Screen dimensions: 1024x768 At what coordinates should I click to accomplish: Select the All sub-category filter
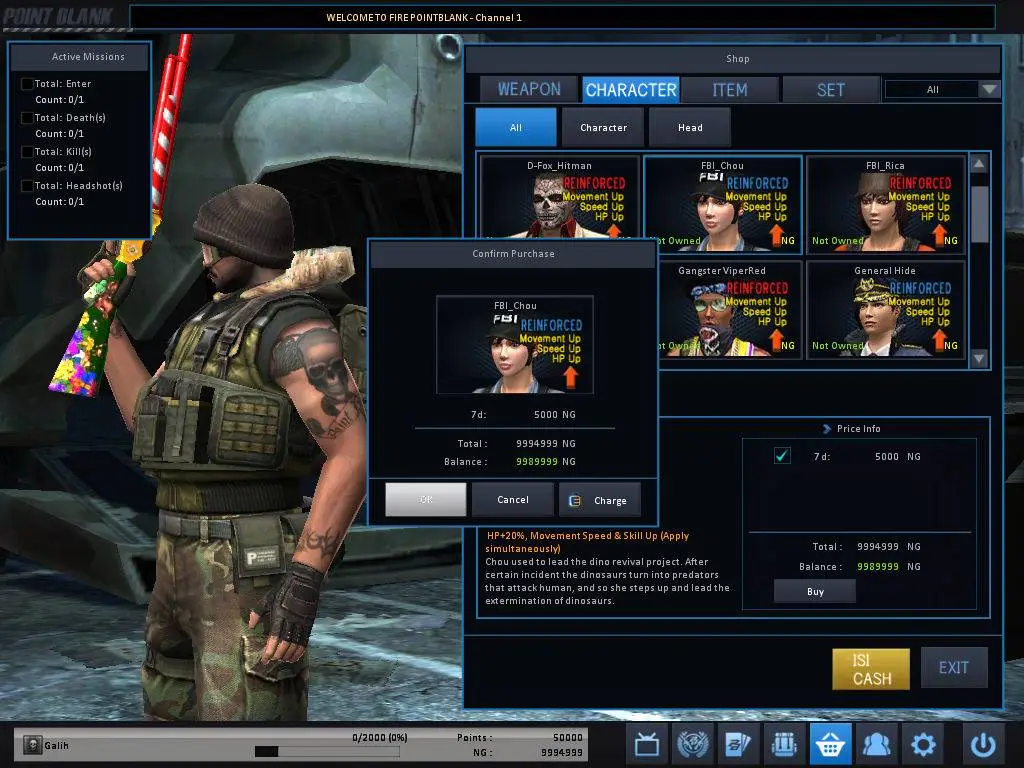[x=516, y=127]
